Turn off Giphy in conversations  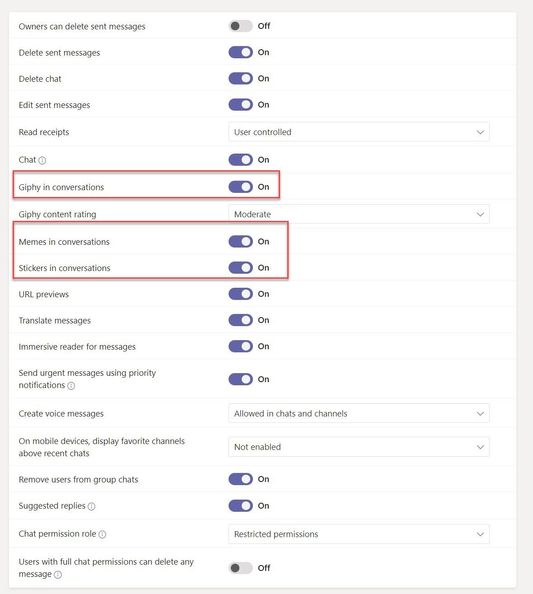click(x=240, y=187)
